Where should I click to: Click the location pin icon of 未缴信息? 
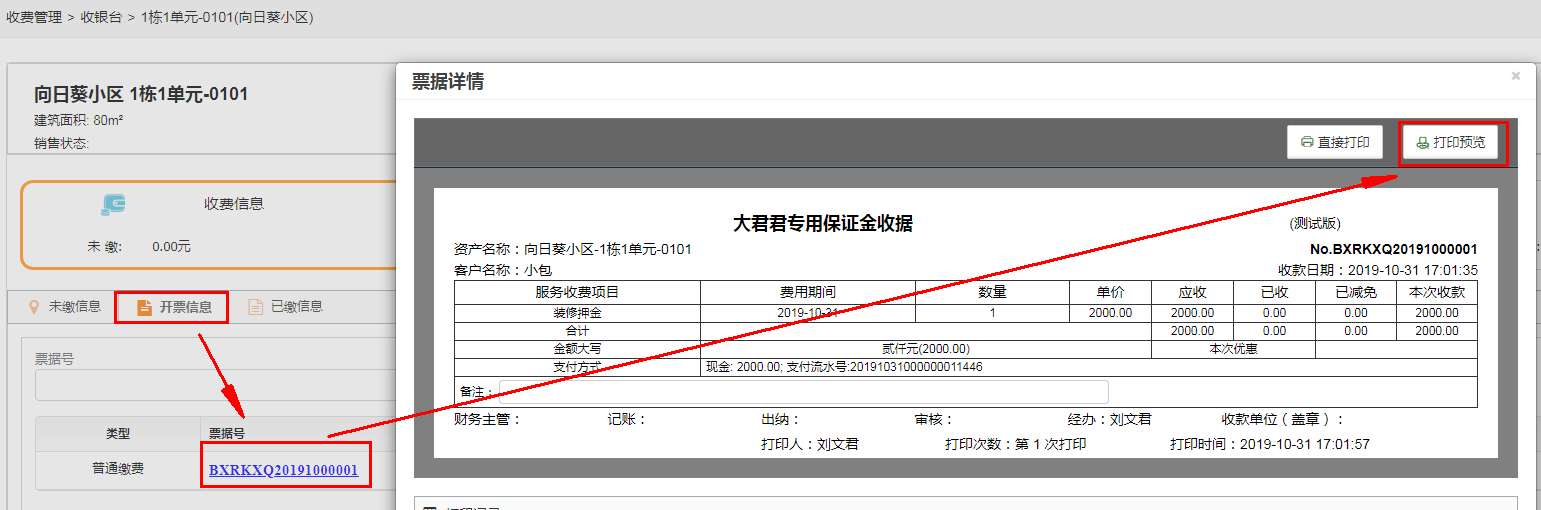point(34,306)
